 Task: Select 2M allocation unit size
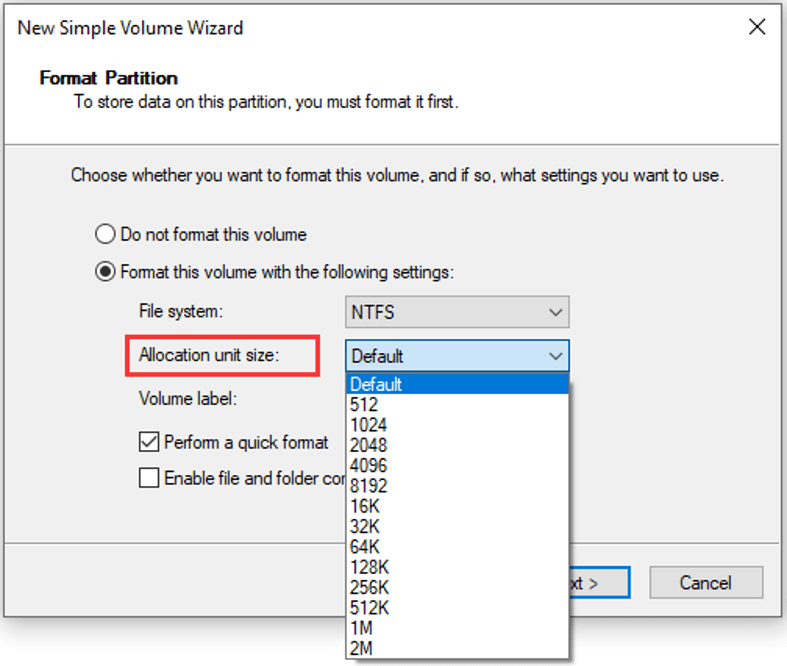click(x=457, y=649)
